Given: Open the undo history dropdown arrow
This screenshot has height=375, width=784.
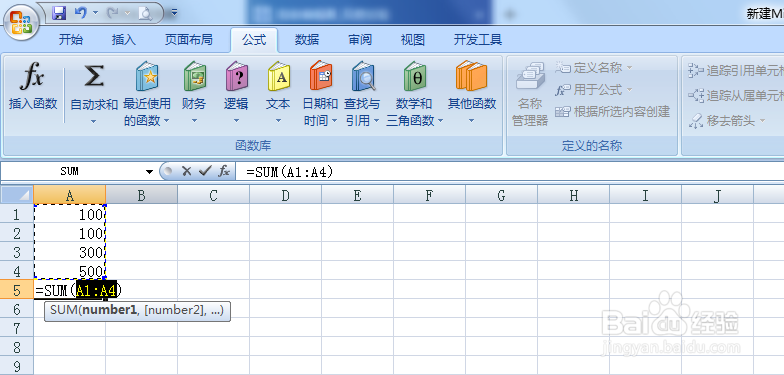Looking at the screenshot, I should point(95,12).
